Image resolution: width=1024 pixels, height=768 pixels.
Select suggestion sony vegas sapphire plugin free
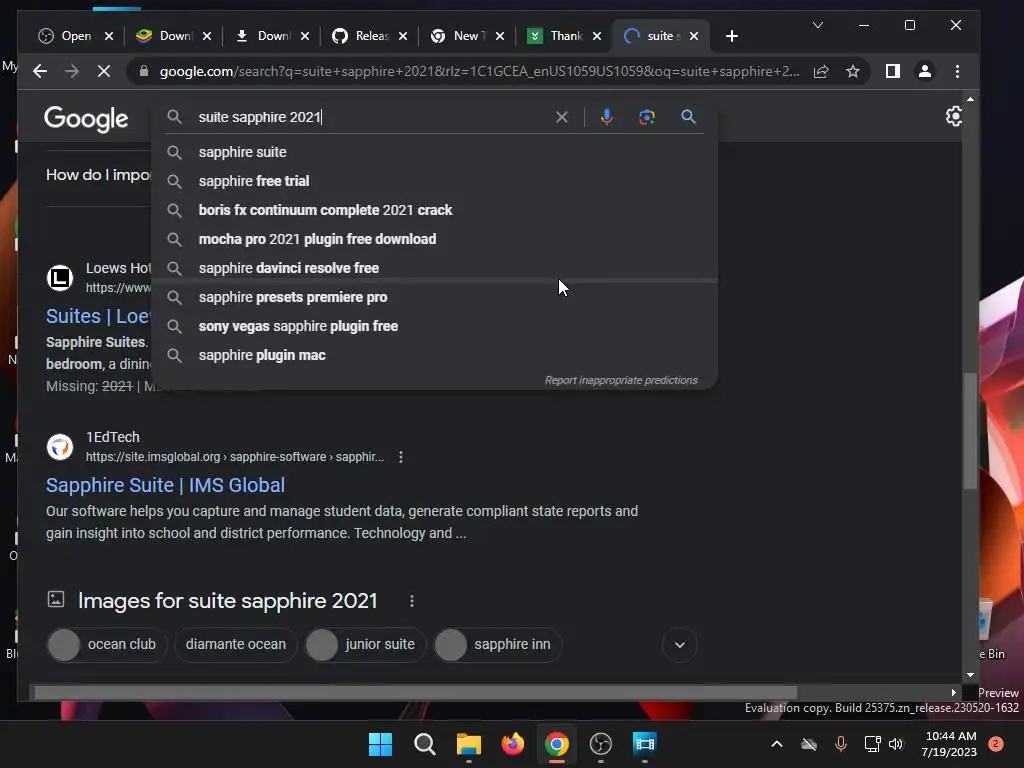(x=434, y=326)
